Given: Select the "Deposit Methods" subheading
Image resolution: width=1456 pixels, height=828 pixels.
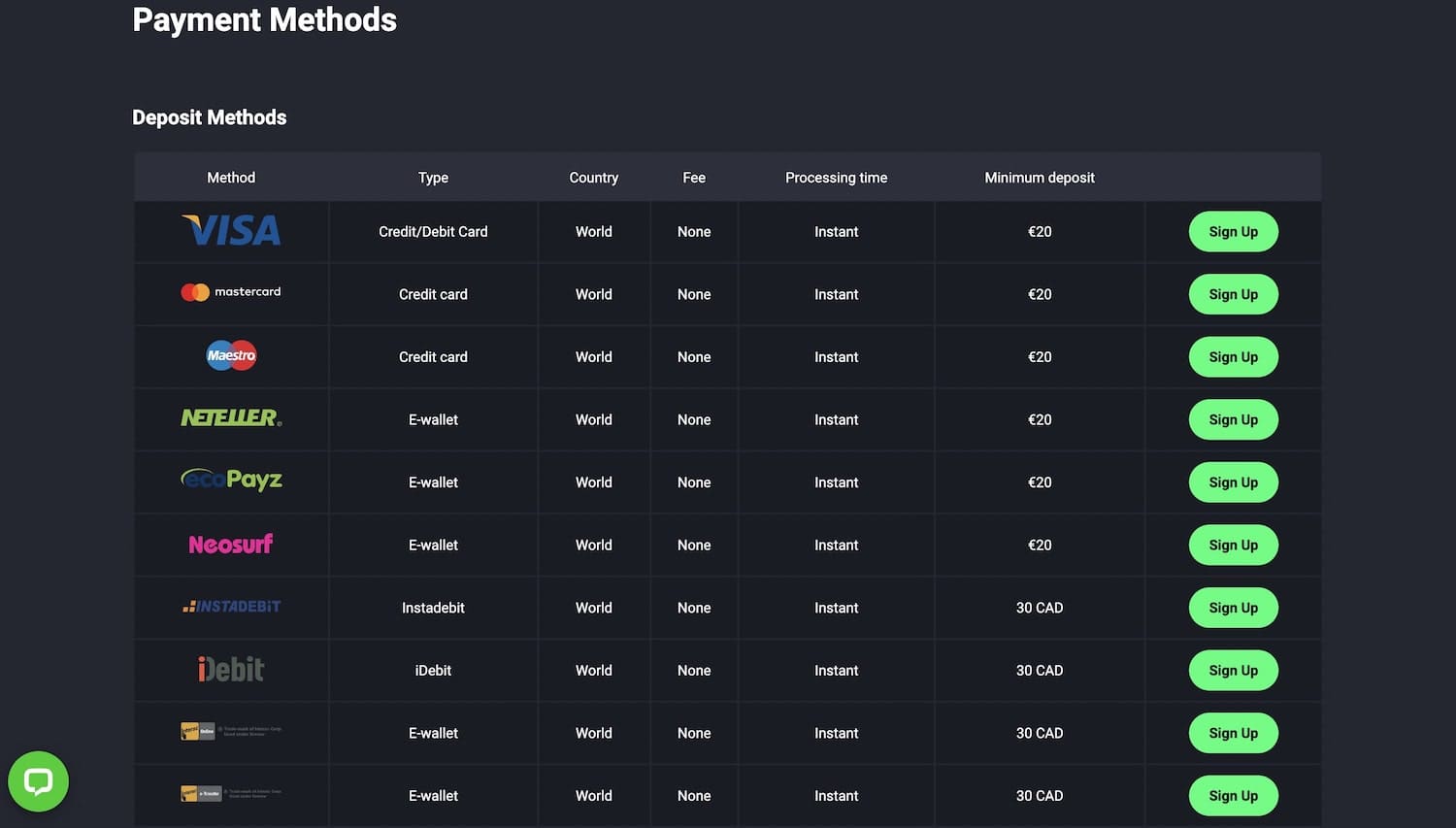Looking at the screenshot, I should tap(210, 117).
